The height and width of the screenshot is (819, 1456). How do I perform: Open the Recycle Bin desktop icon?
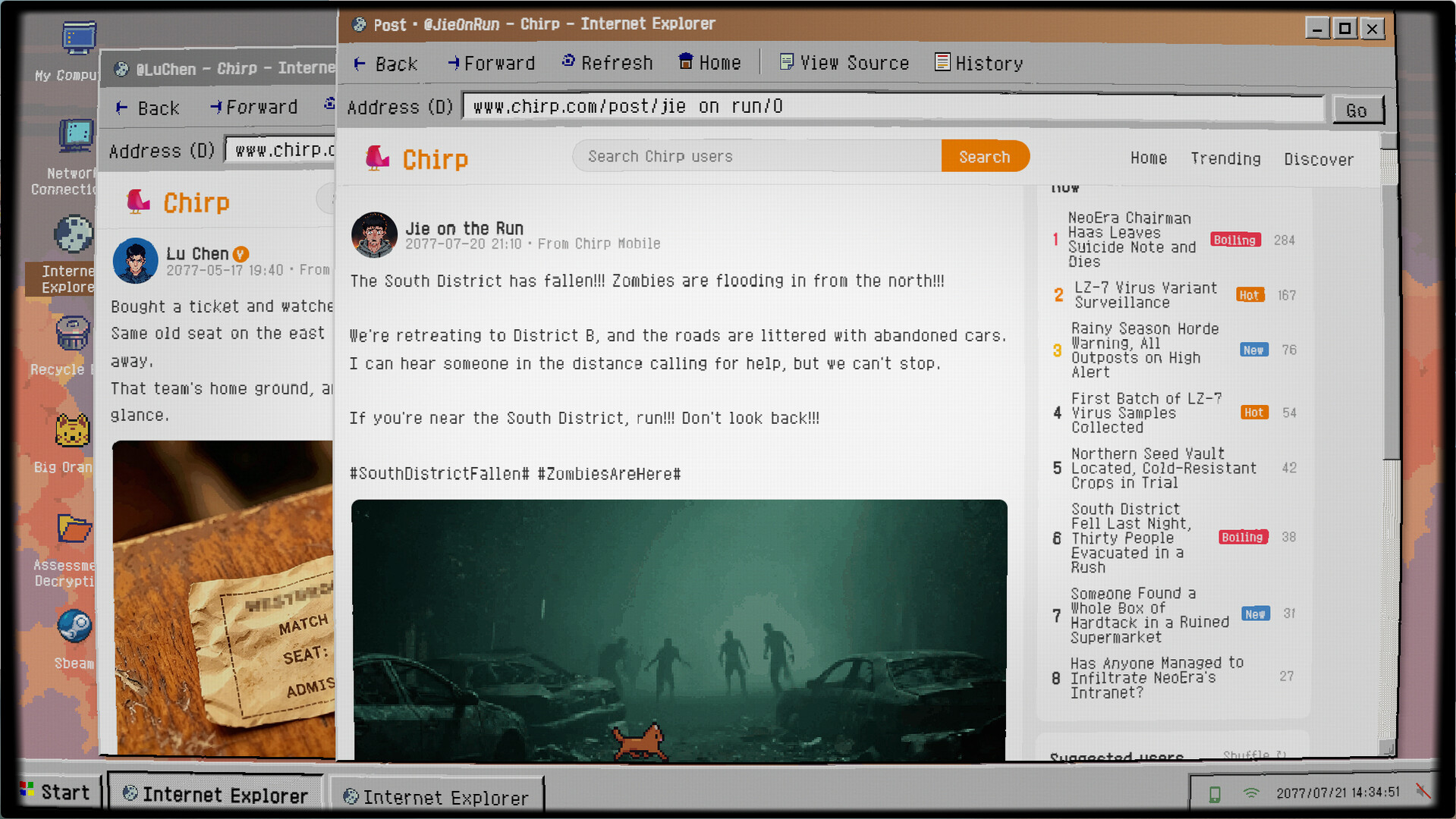(x=73, y=334)
